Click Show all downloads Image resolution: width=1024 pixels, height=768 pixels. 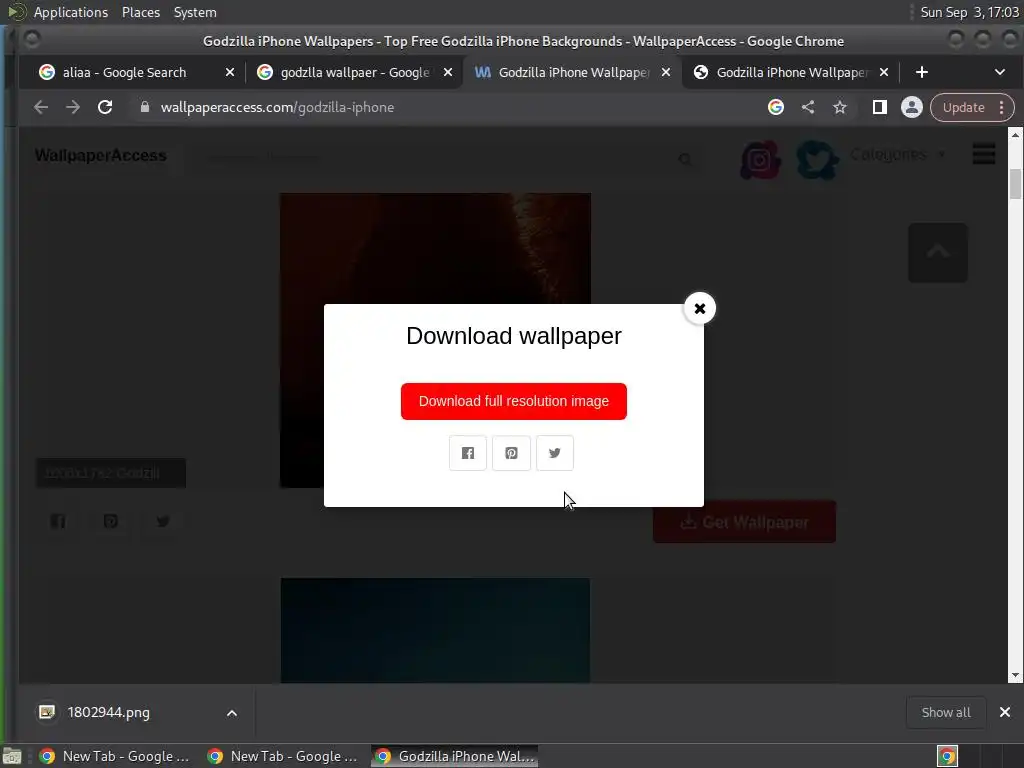point(946,712)
